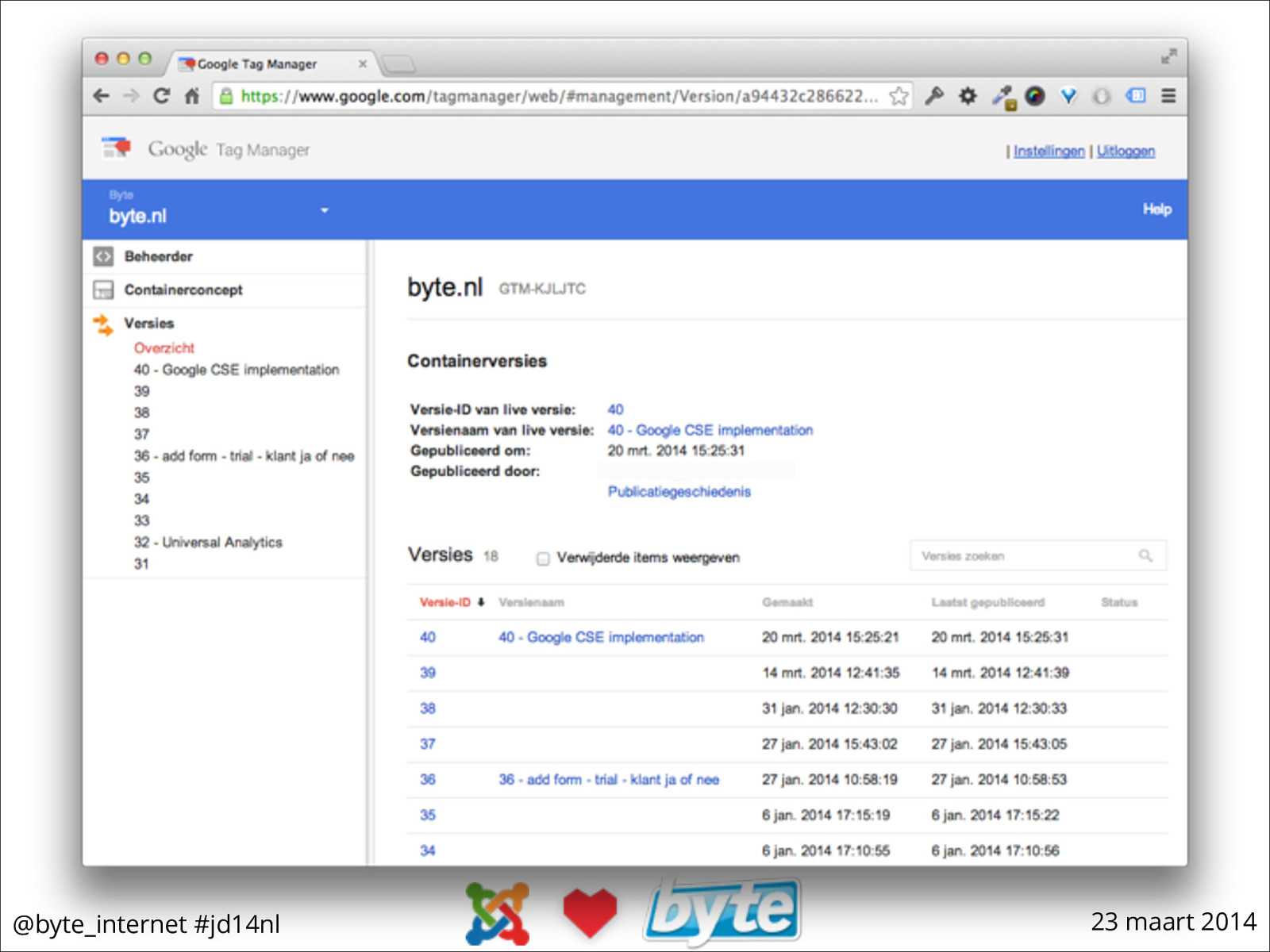The image size is (1270, 952).
Task: Open Beheerder in the sidebar
Action: click(x=159, y=256)
